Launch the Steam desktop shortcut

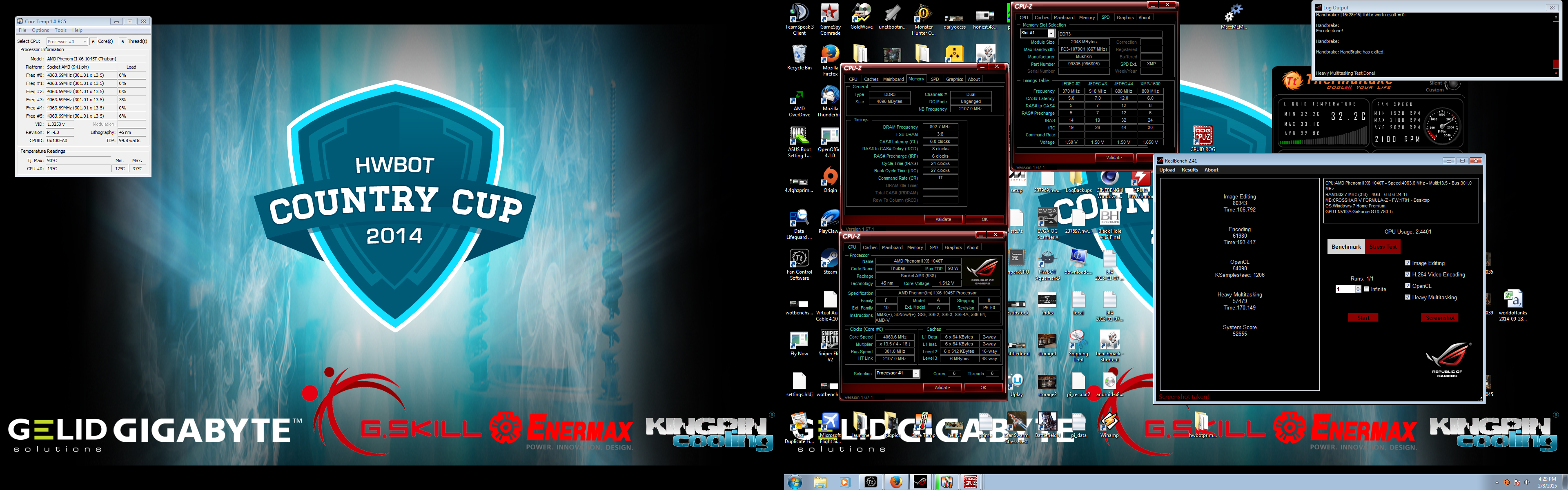coord(830,261)
